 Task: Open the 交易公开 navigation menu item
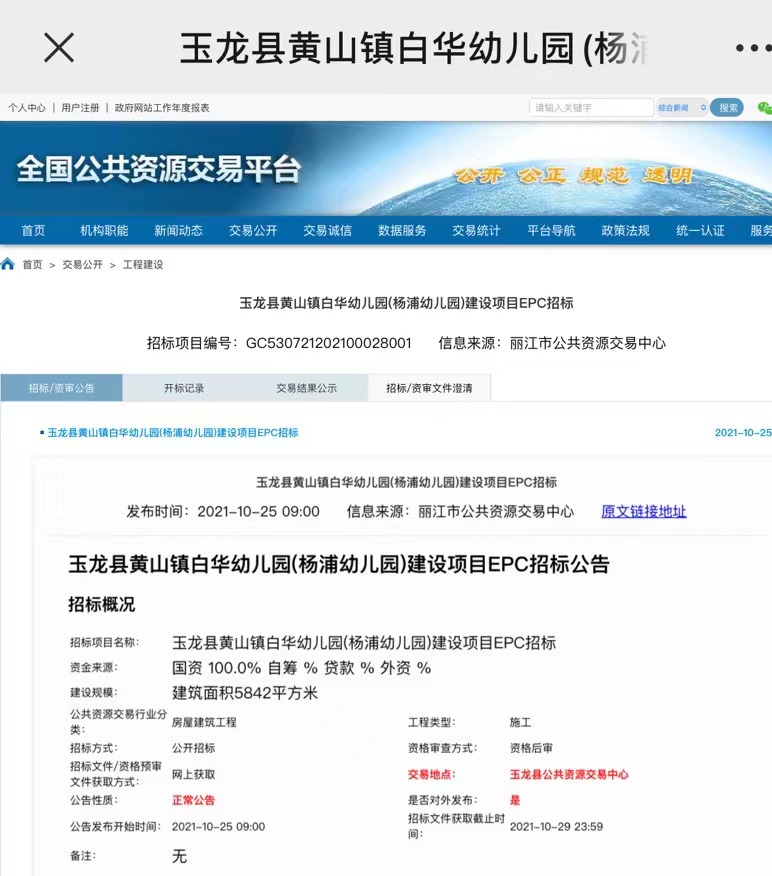(x=253, y=231)
